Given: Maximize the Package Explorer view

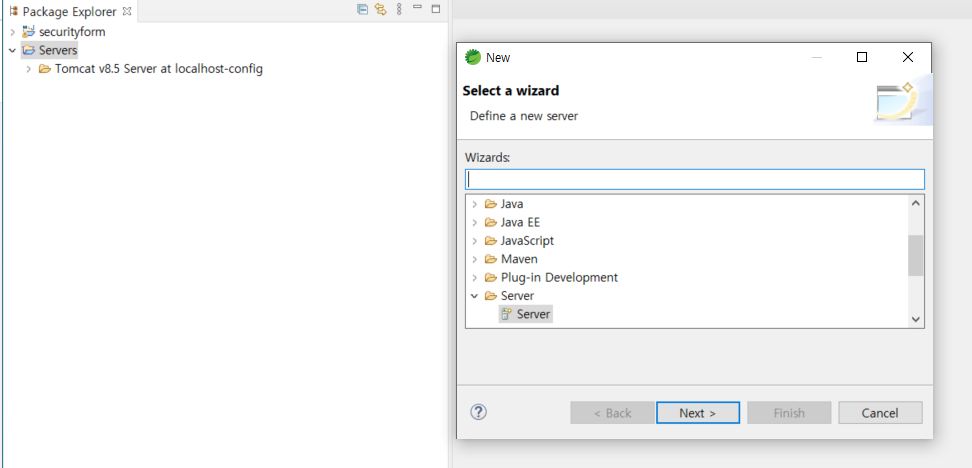Looking at the screenshot, I should (436, 9).
